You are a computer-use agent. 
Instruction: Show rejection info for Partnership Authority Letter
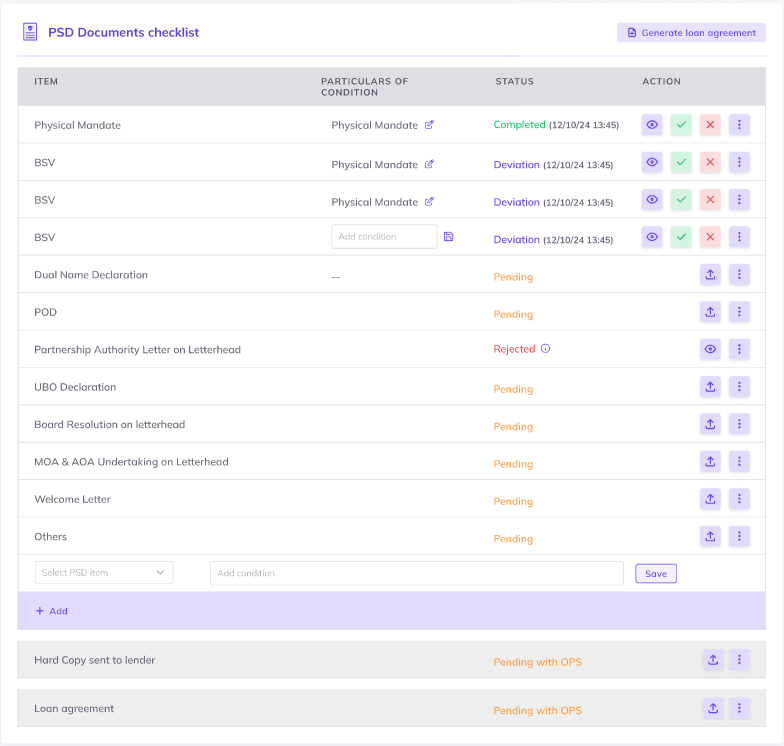(545, 349)
